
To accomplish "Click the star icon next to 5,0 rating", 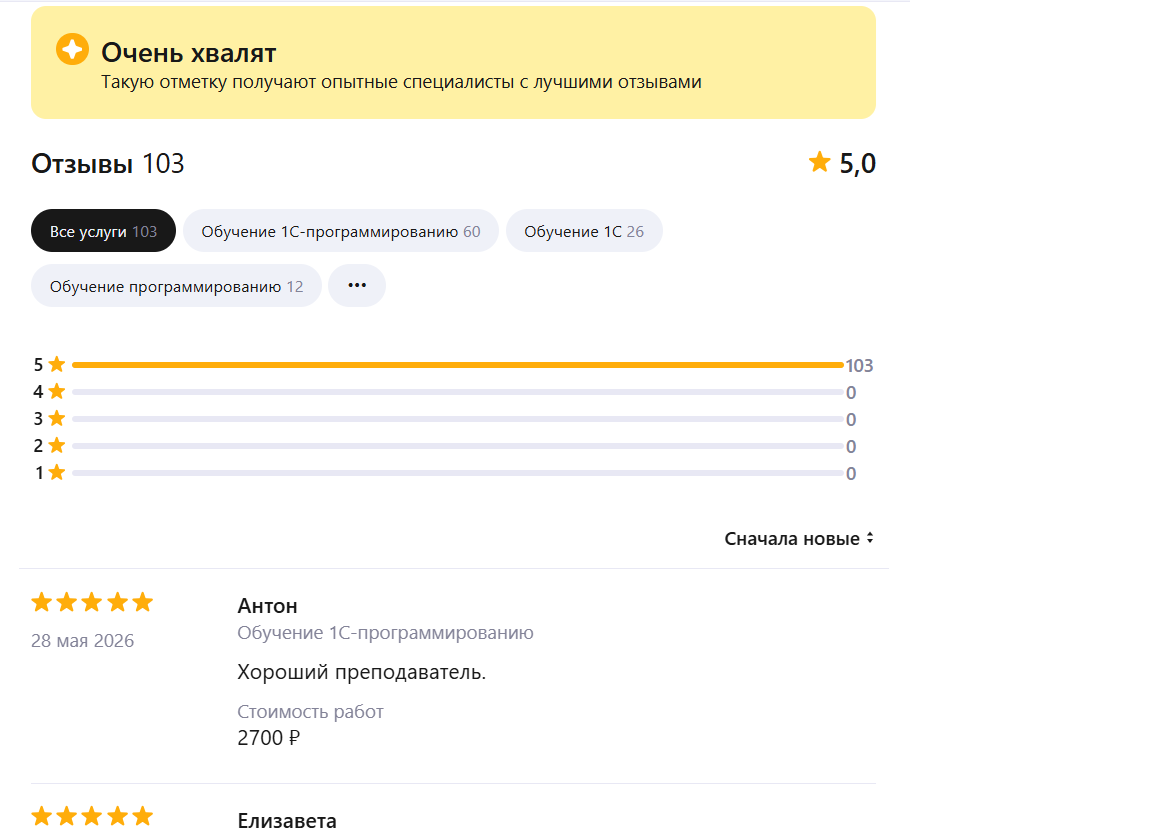I will [819, 162].
